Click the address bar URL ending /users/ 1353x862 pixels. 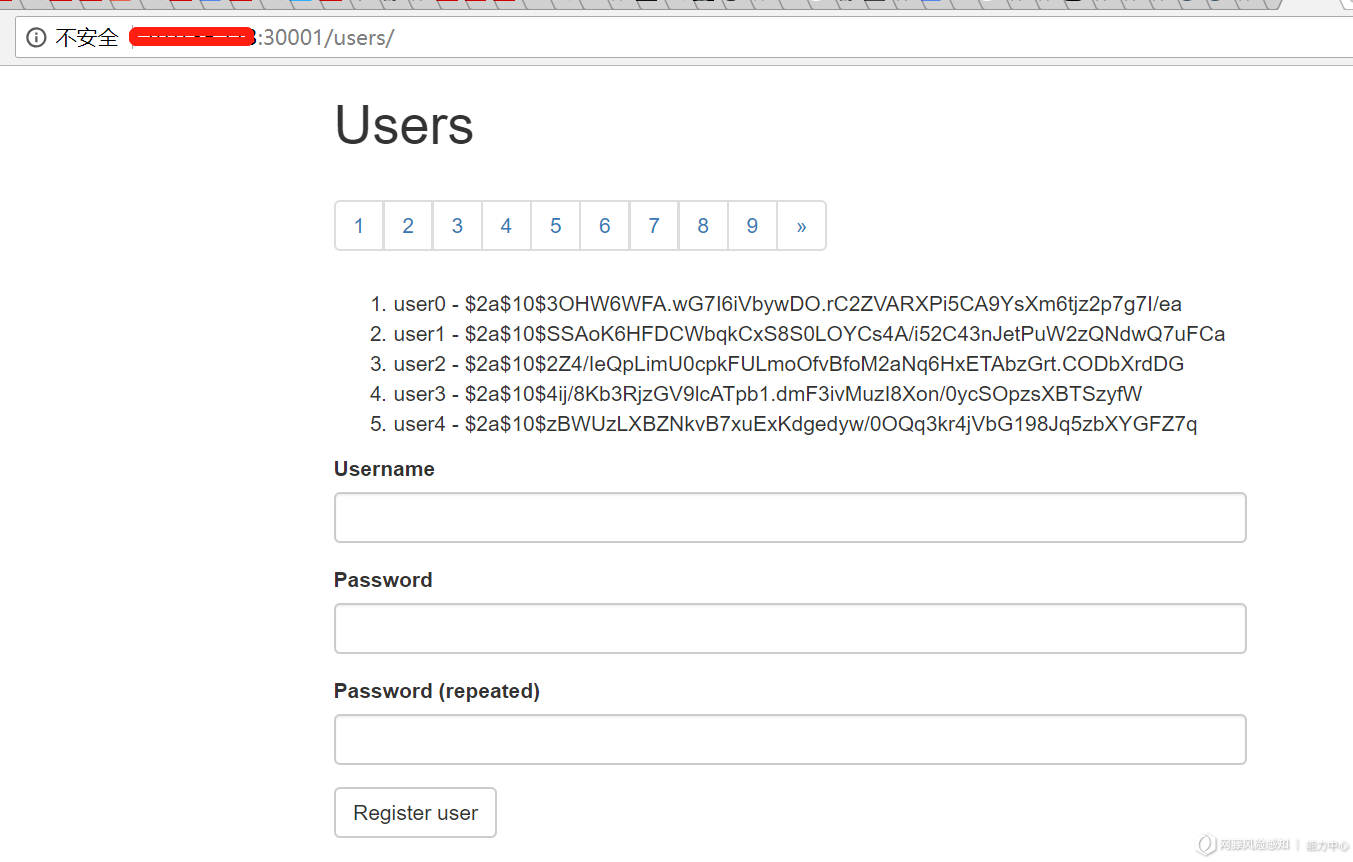click(263, 38)
